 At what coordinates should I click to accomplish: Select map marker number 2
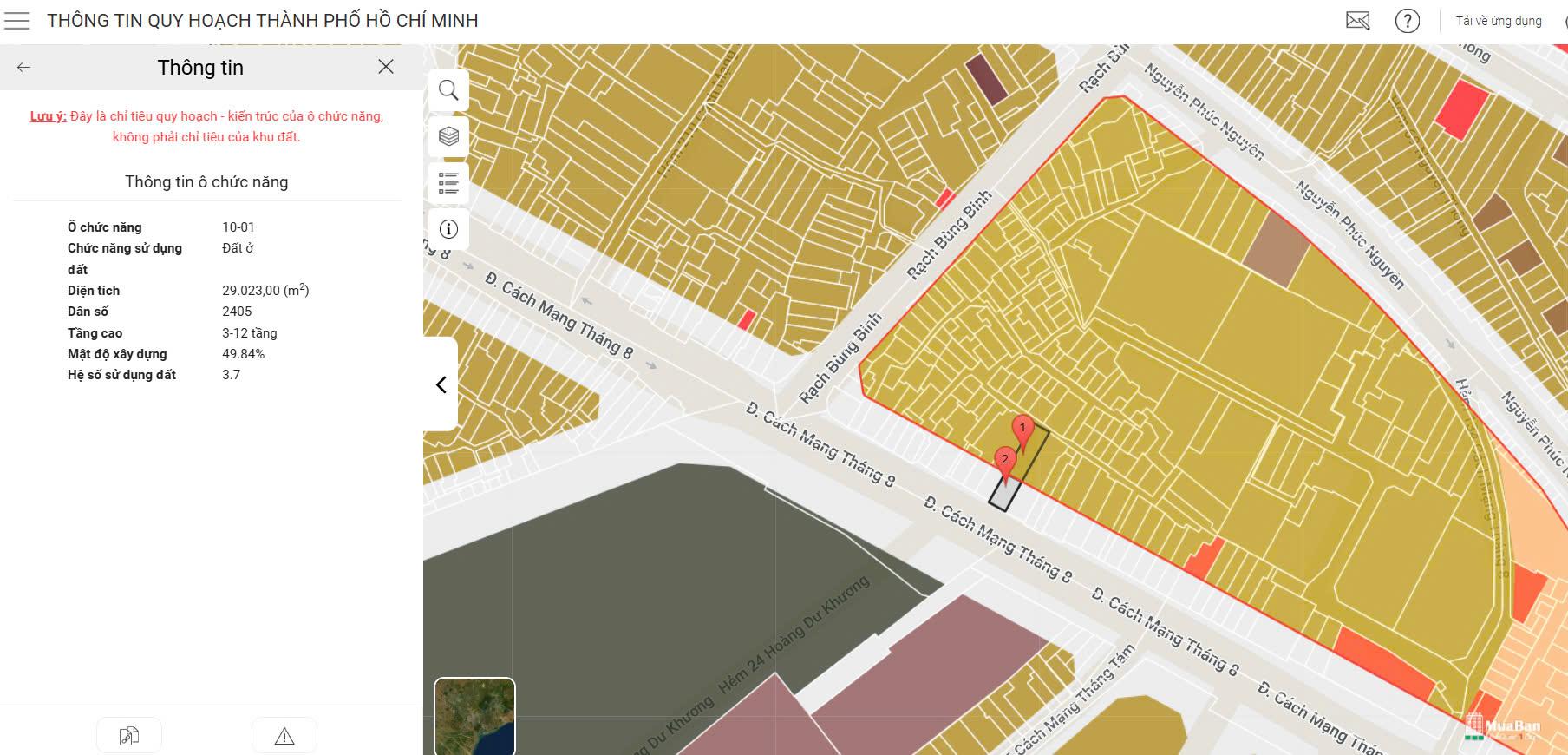[1005, 463]
